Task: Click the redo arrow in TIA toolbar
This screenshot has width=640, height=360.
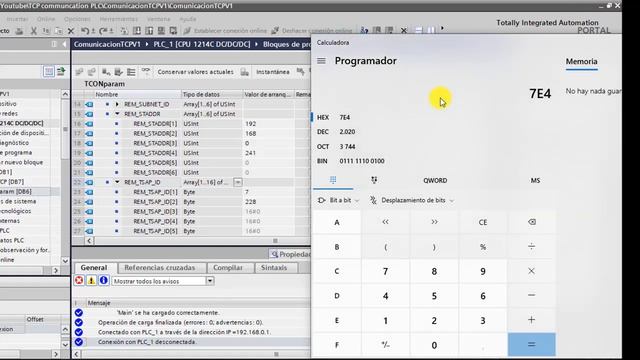Action: (104, 31)
